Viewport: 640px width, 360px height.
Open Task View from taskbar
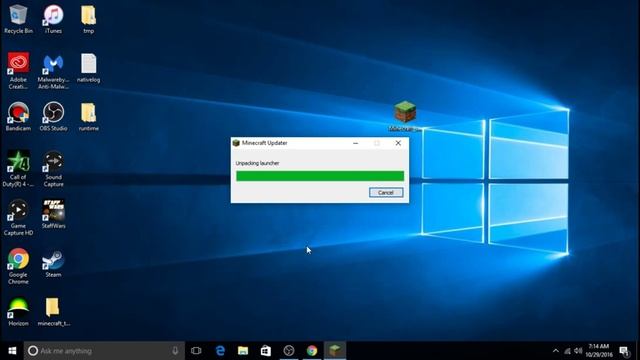coord(196,351)
